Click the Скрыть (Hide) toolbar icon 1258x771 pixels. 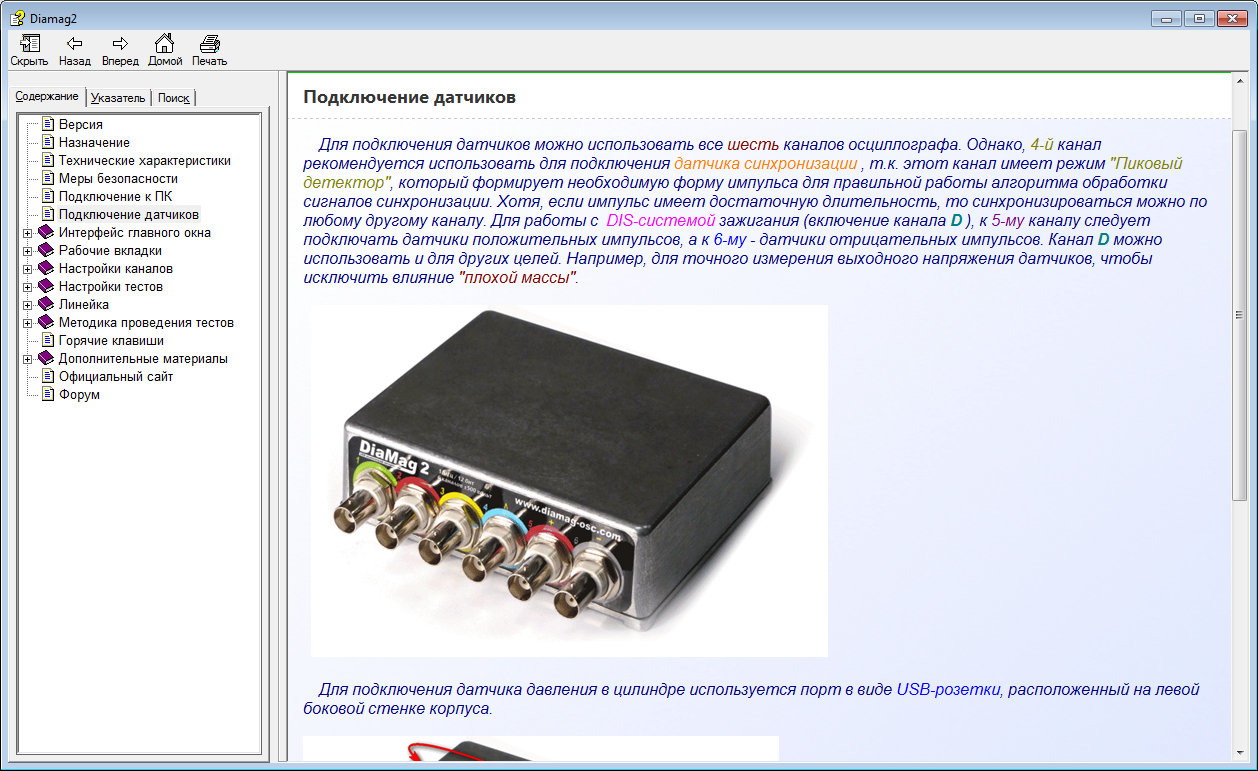[x=29, y=43]
